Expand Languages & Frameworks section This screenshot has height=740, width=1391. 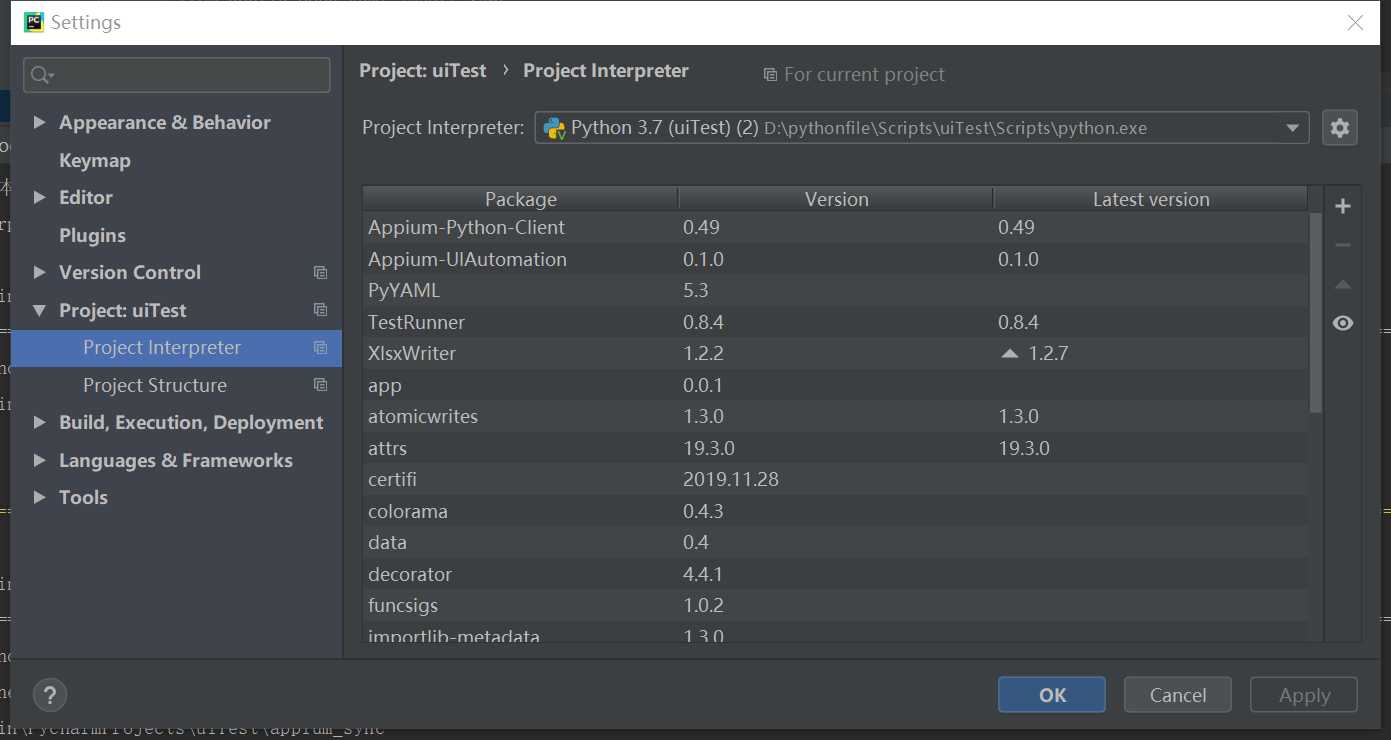39,460
